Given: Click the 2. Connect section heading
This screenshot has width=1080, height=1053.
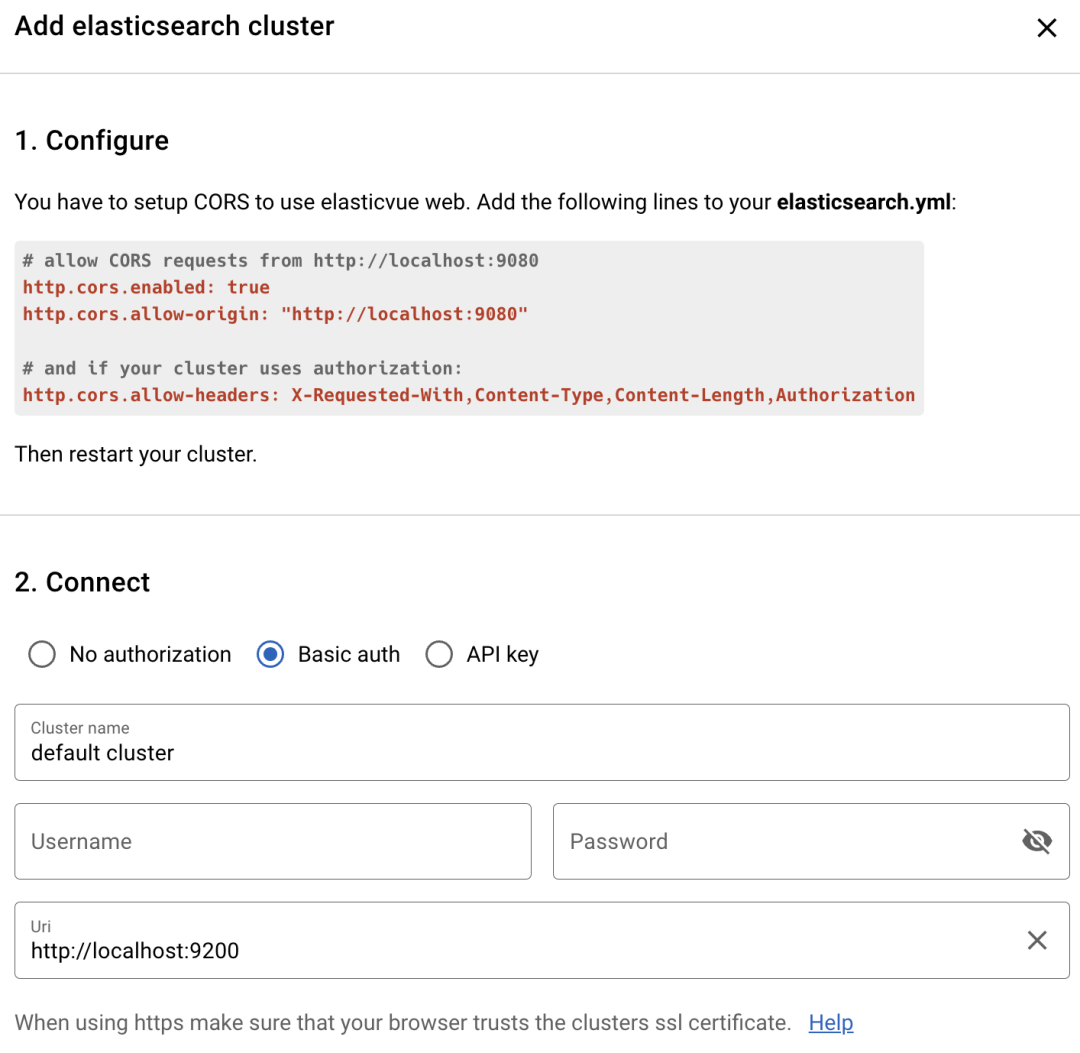Looking at the screenshot, I should click(83, 581).
